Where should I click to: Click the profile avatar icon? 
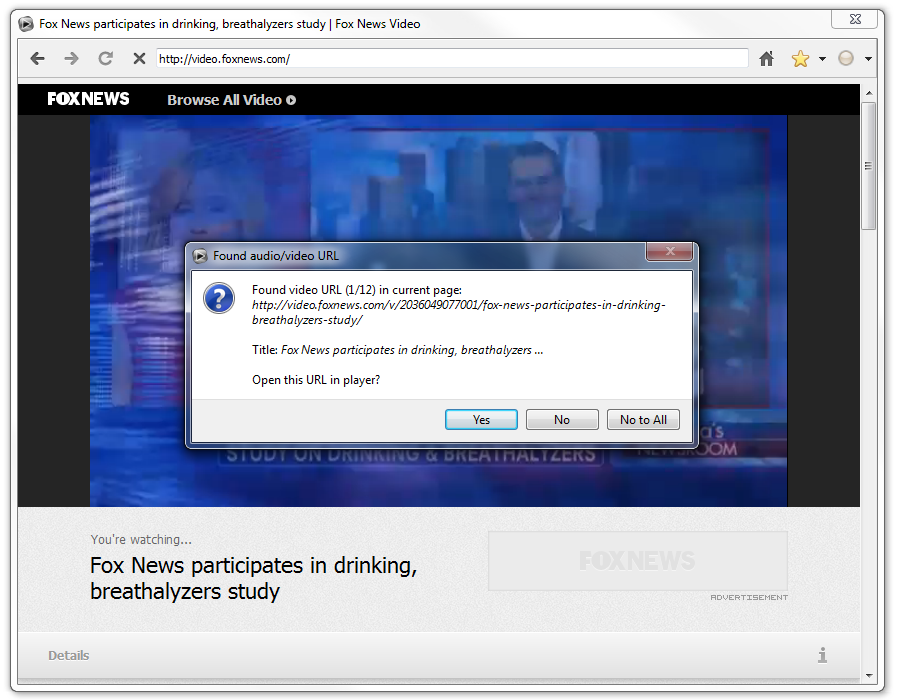pos(845,58)
